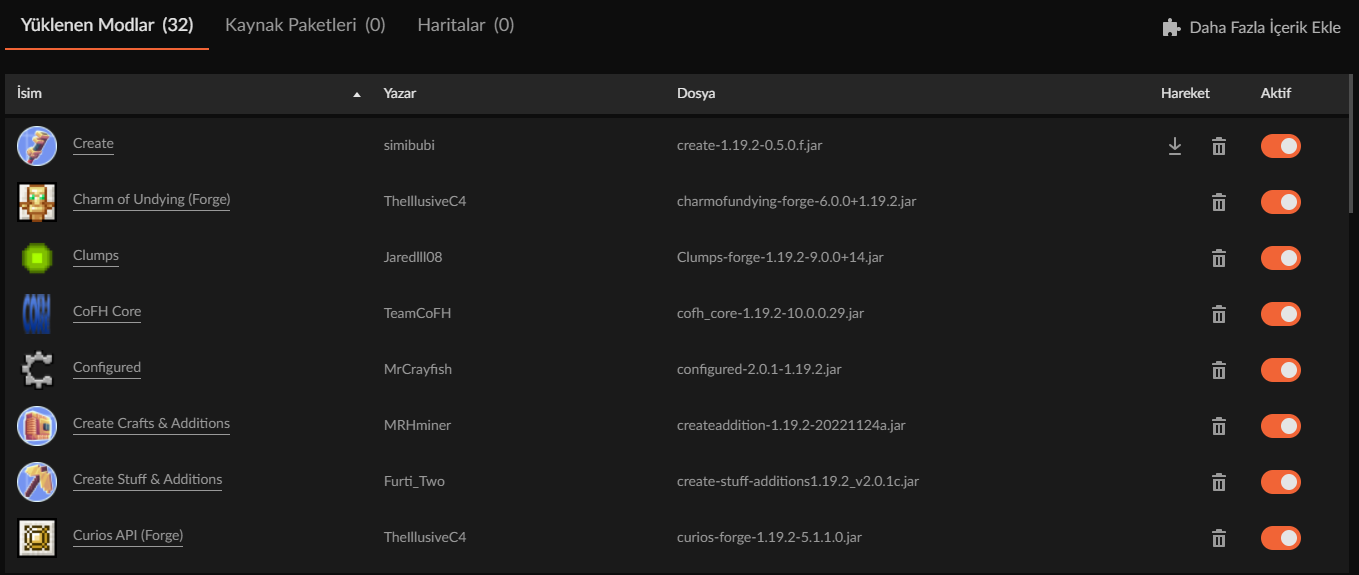
Task: Click trash icon for Configured mod
Action: [1219, 370]
